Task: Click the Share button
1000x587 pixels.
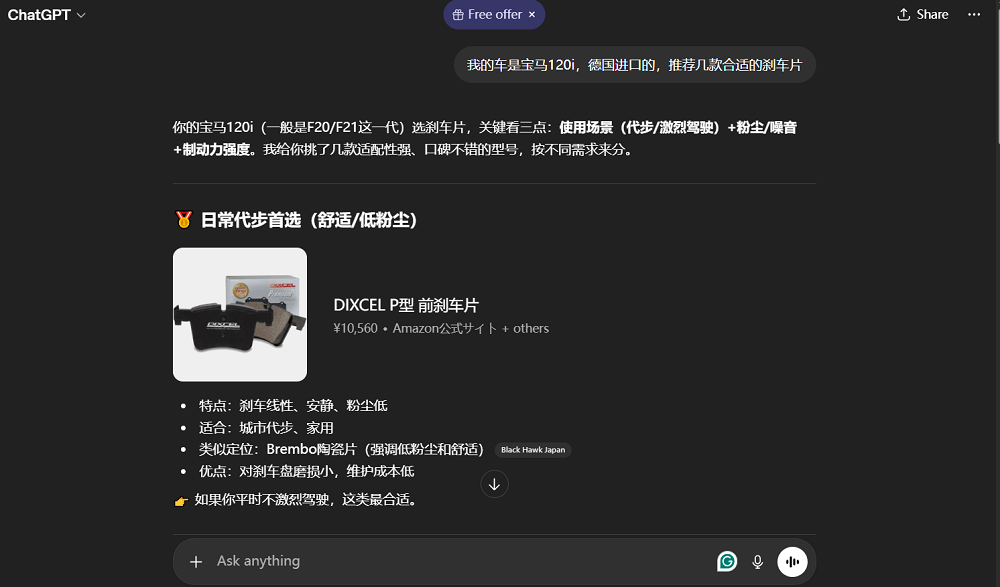Action: tap(922, 14)
